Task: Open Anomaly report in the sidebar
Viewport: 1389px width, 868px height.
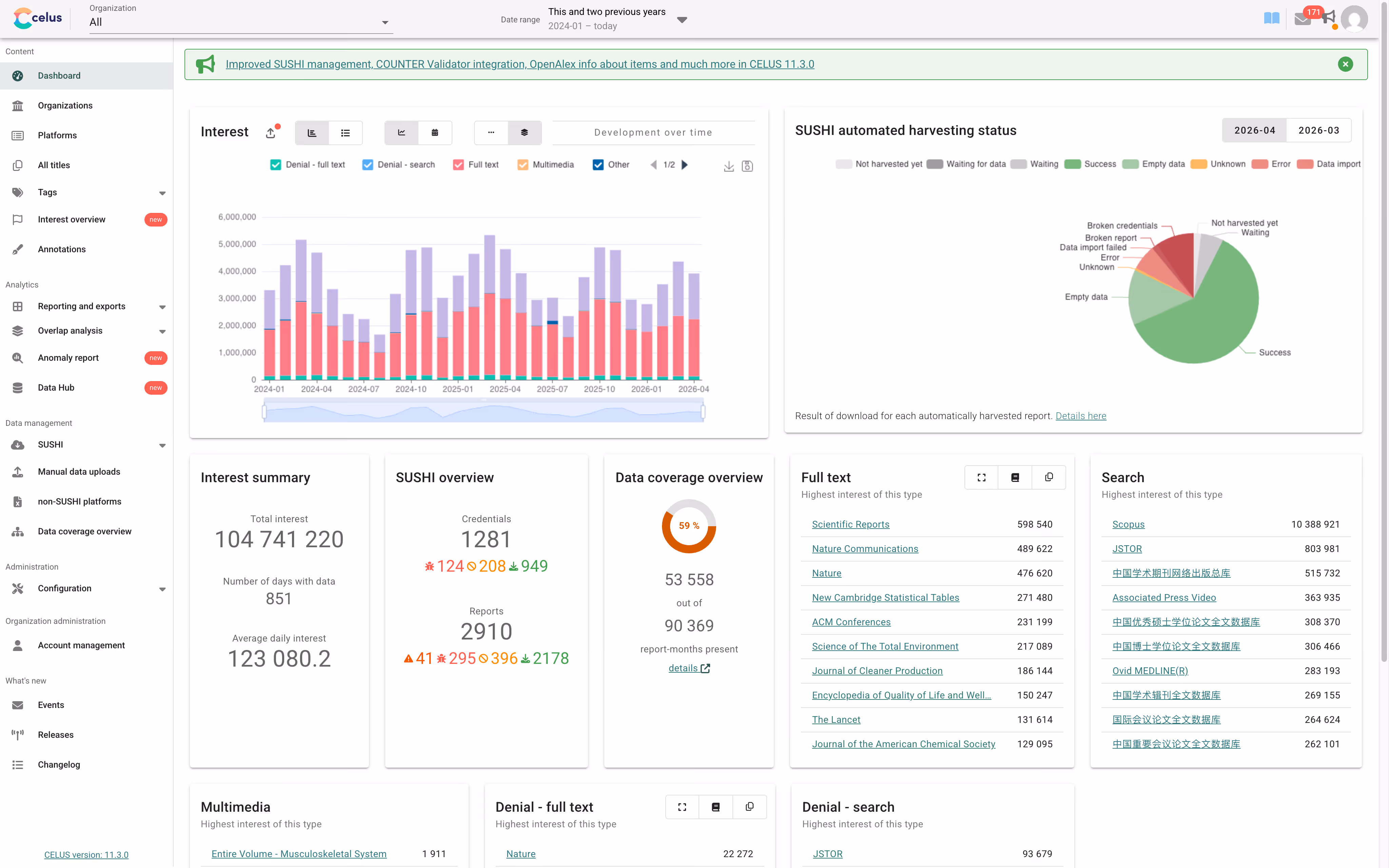Action: [x=87, y=358]
